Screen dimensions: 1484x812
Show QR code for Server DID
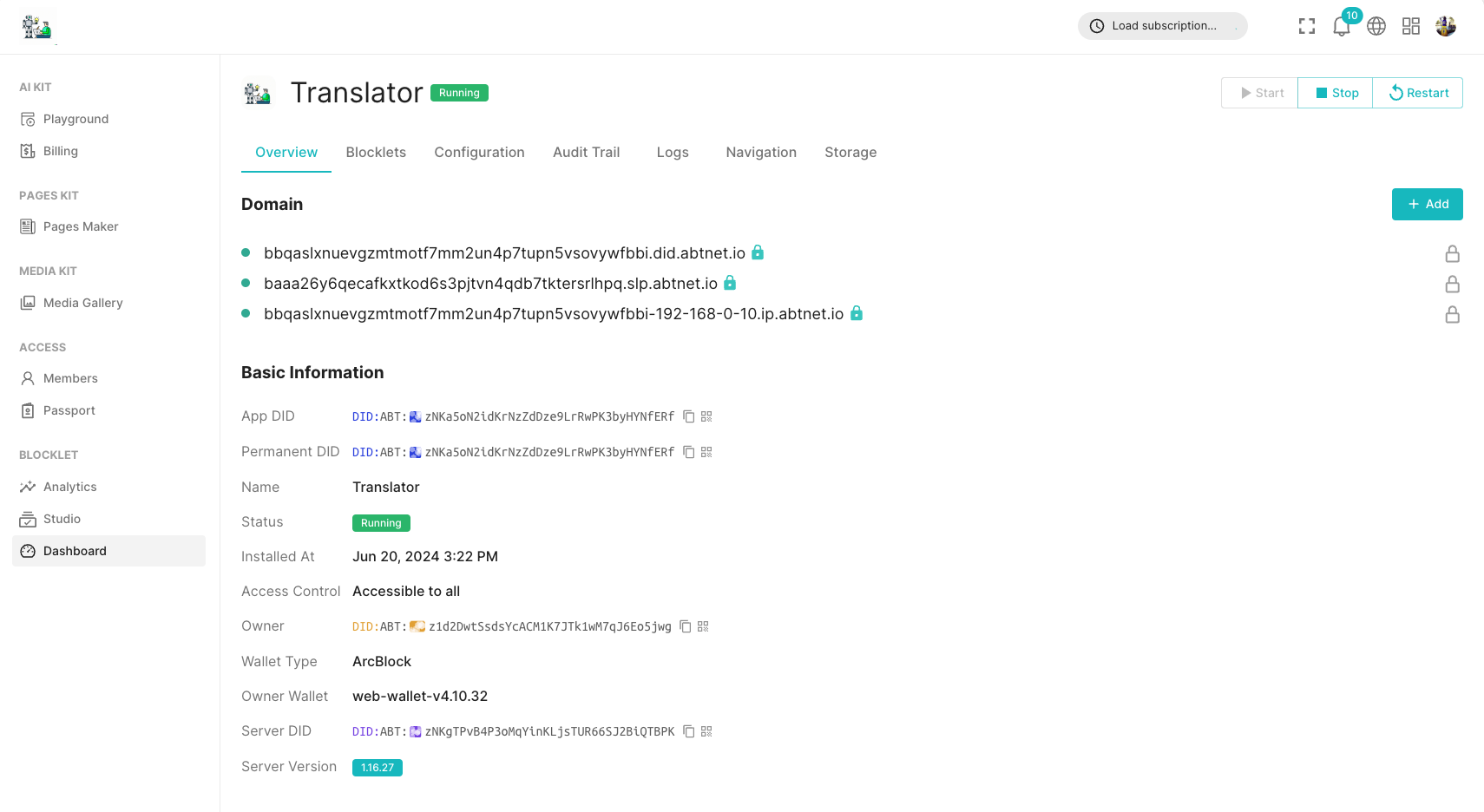(706, 731)
